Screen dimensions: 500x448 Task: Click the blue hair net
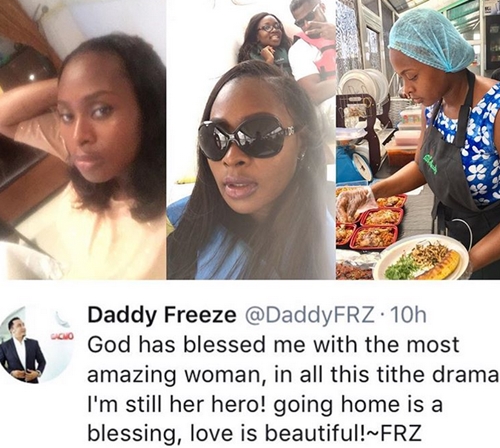[432, 39]
